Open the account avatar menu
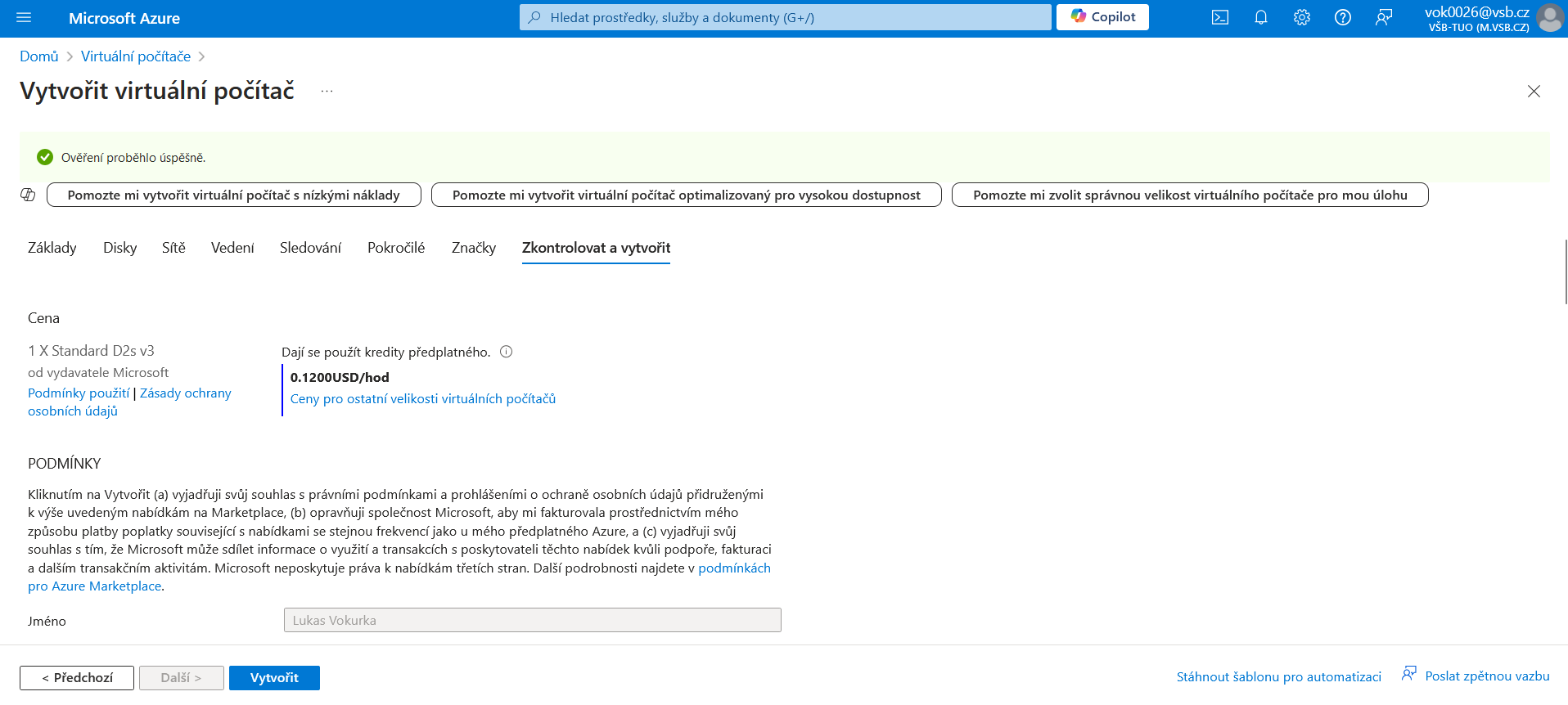The height and width of the screenshot is (705, 1568). point(1550,17)
